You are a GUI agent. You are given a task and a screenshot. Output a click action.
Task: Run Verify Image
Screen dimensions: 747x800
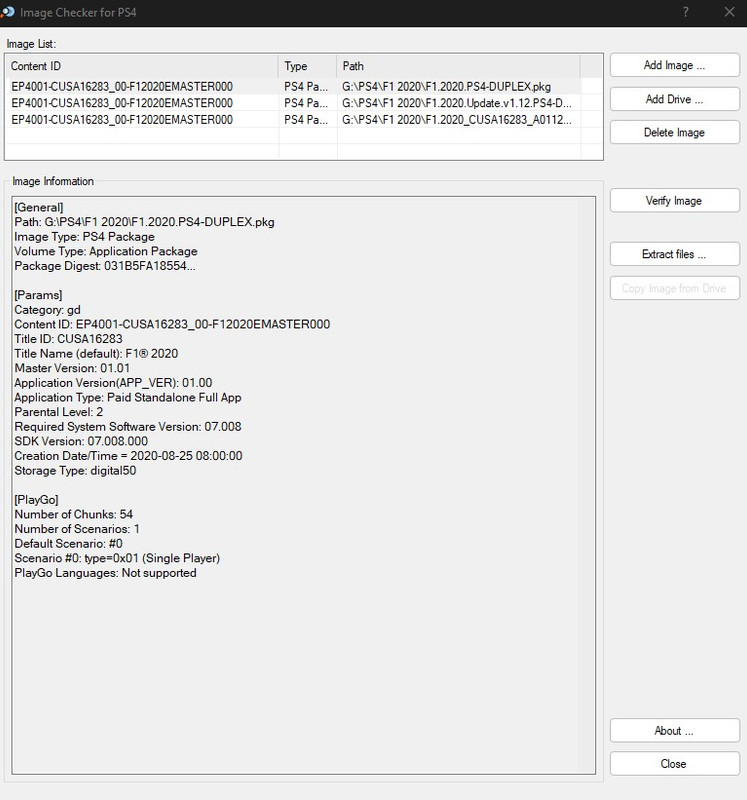[675, 201]
